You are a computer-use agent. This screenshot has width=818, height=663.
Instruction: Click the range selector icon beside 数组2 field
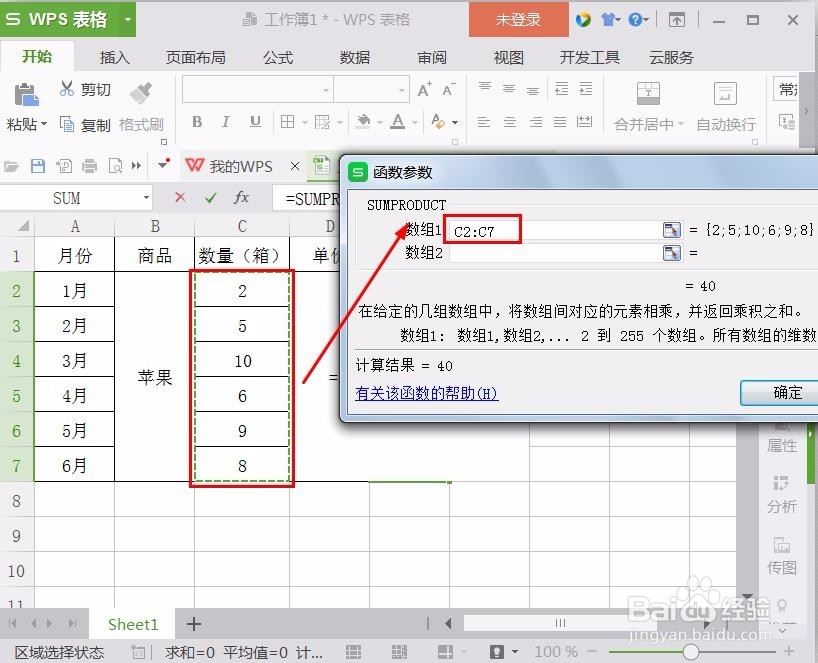[670, 252]
